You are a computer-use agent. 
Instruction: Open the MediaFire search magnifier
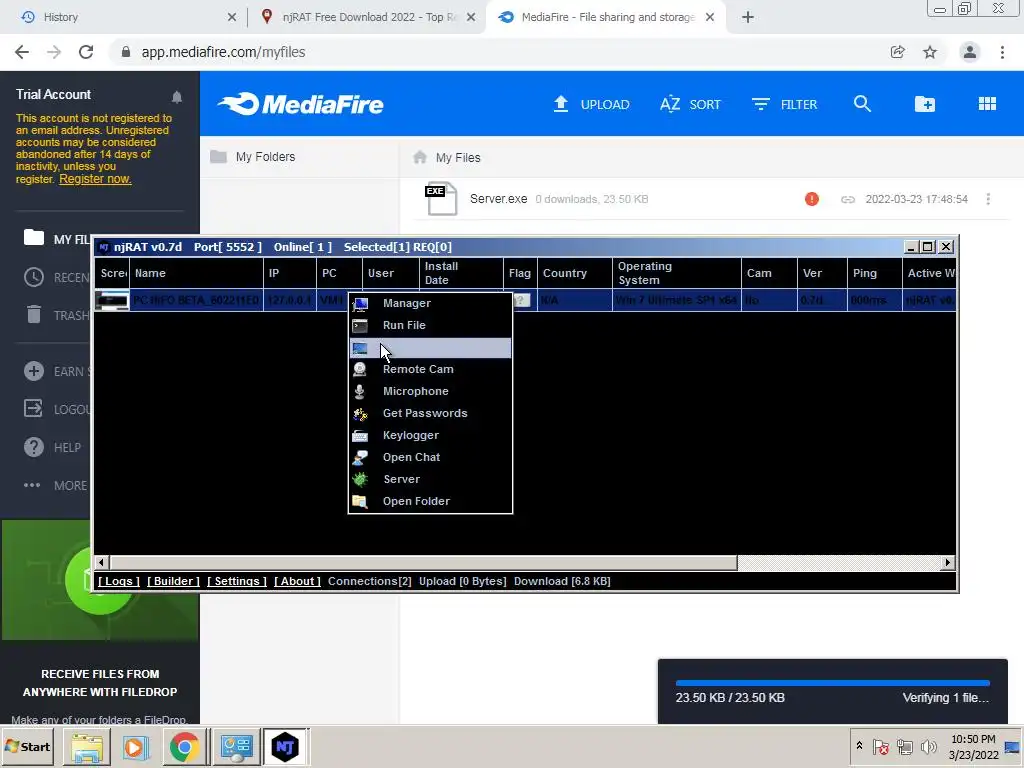tap(862, 104)
